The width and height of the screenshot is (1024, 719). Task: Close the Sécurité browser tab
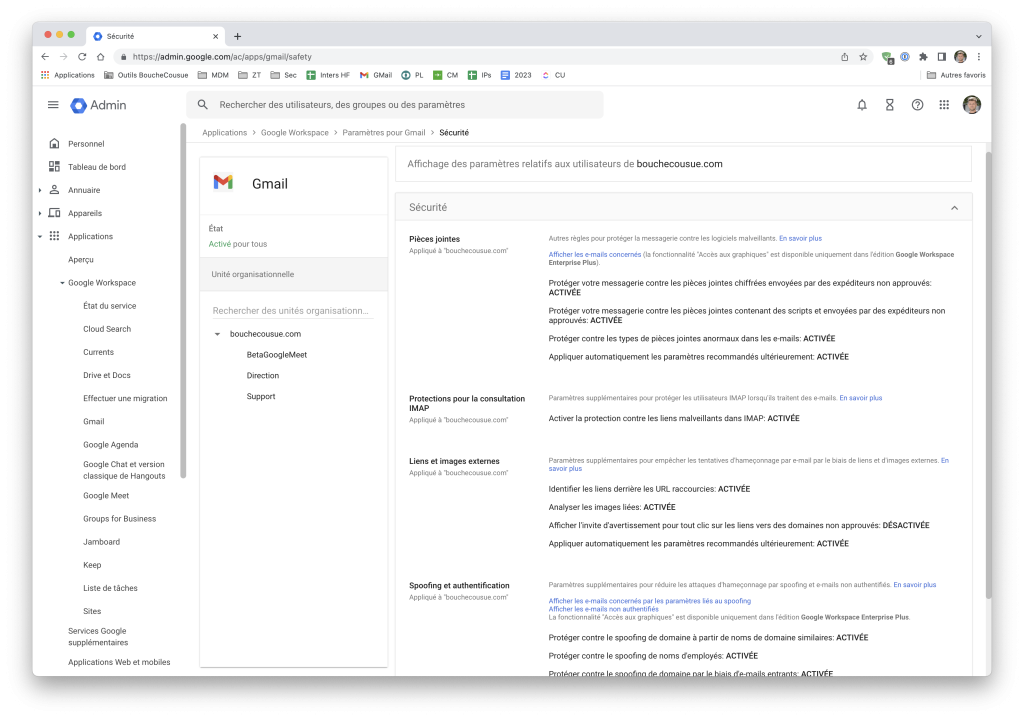click(x=216, y=37)
